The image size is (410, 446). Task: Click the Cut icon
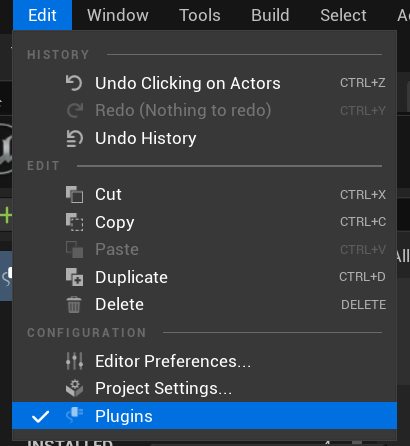point(74,194)
